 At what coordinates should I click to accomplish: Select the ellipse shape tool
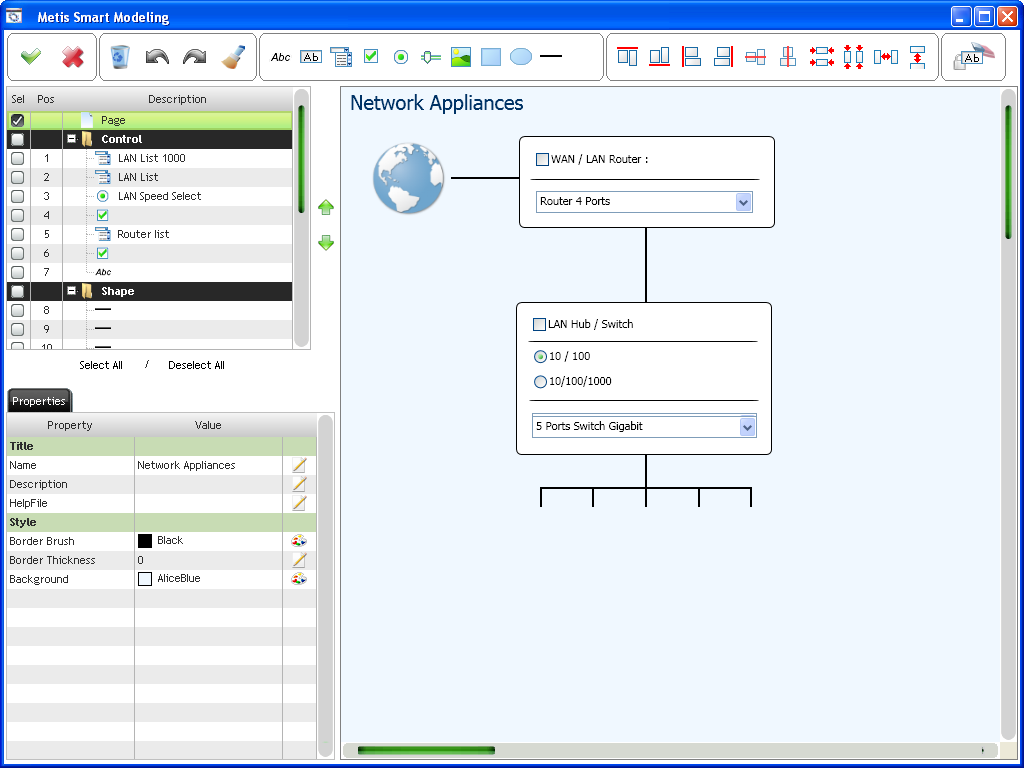[521, 57]
